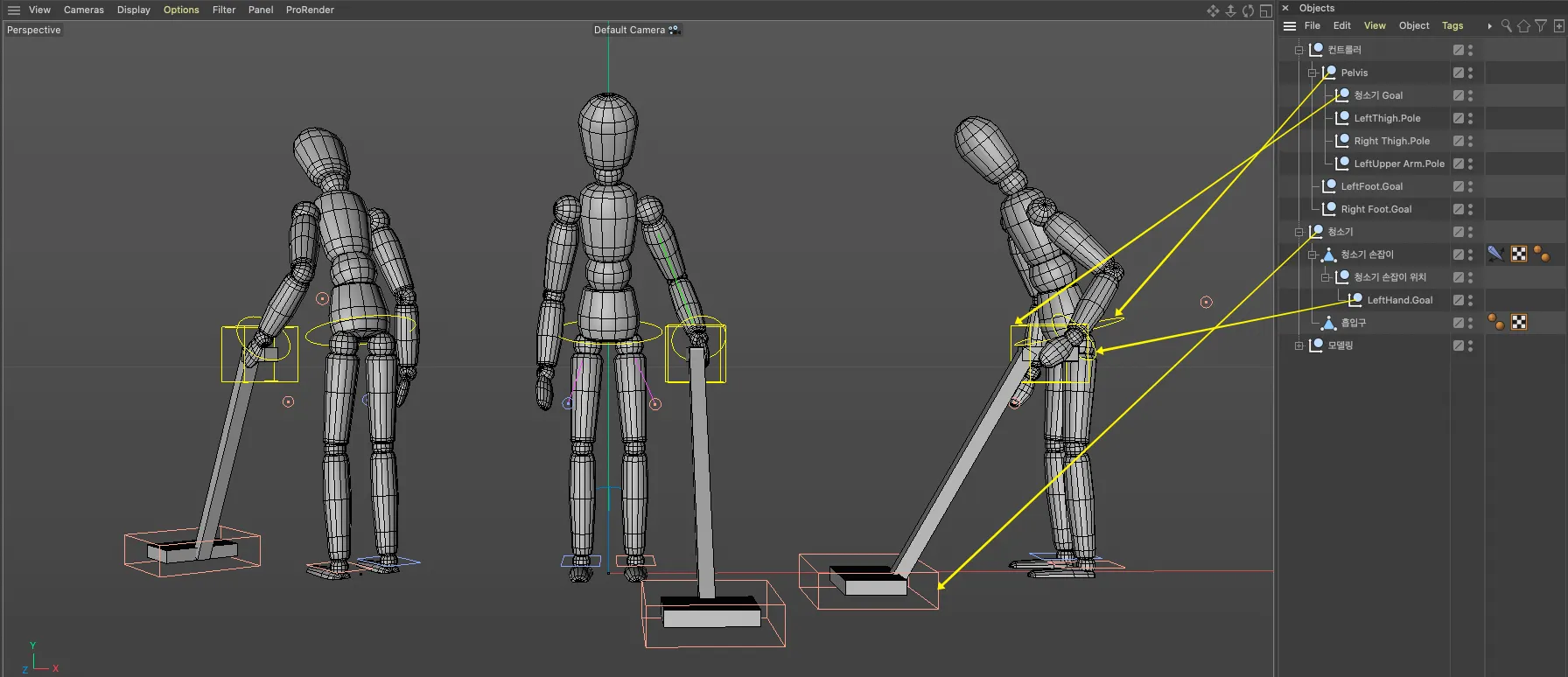1568x677 pixels.
Task: Click the viewport dolly/zoom camera icon
Action: pos(1230,10)
